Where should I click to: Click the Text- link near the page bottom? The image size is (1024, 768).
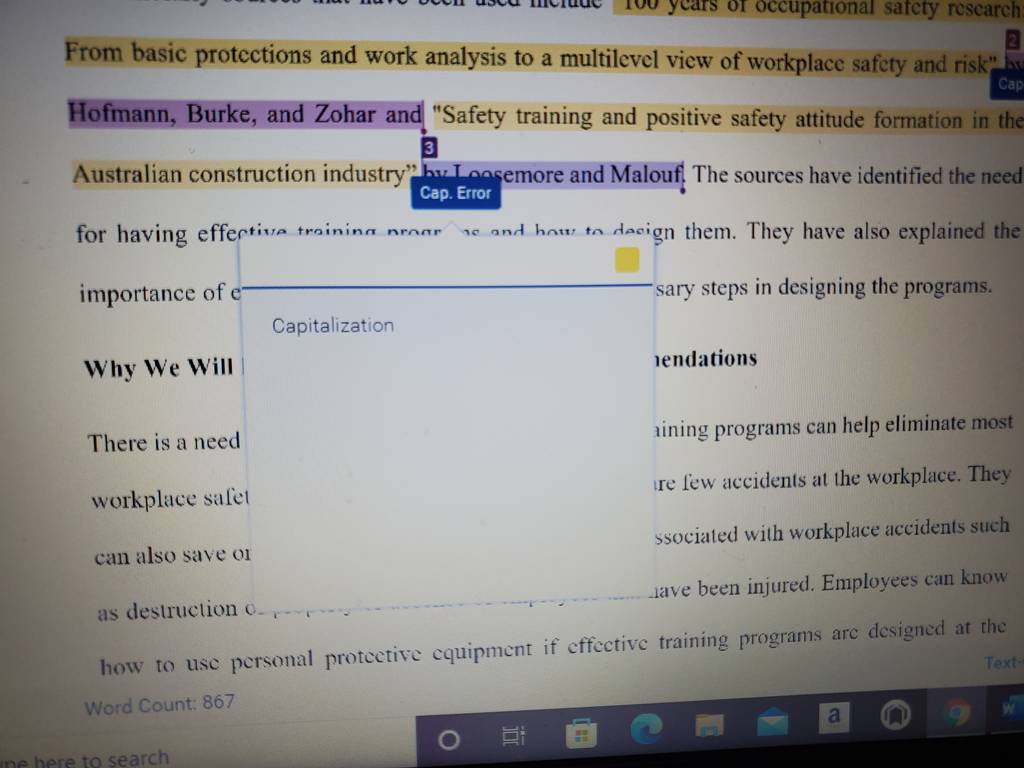click(x=1003, y=664)
